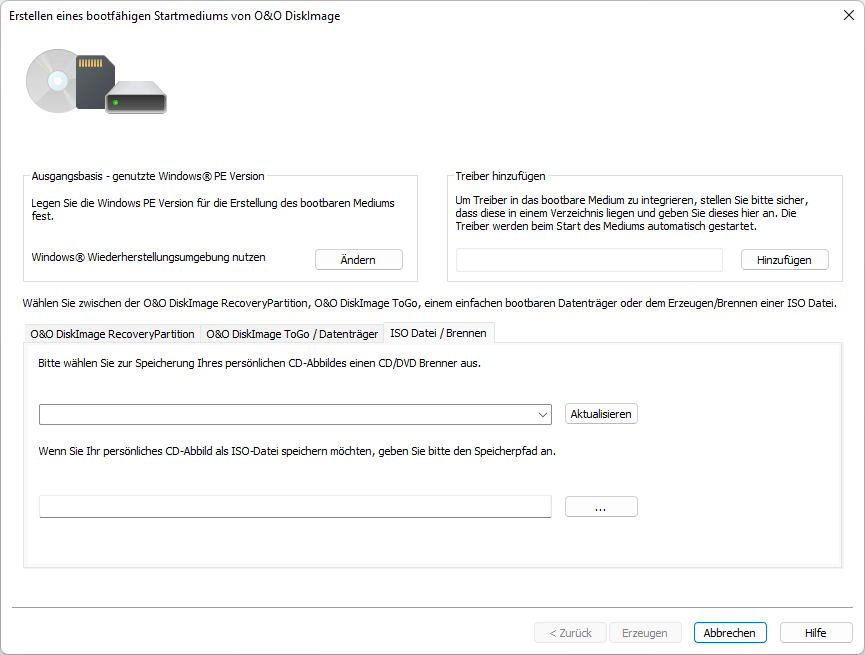Click 'Windows® Wiederherstellungsumgebung nutzen' text
Image resolution: width=865 pixels, height=655 pixels.
[x=148, y=257]
